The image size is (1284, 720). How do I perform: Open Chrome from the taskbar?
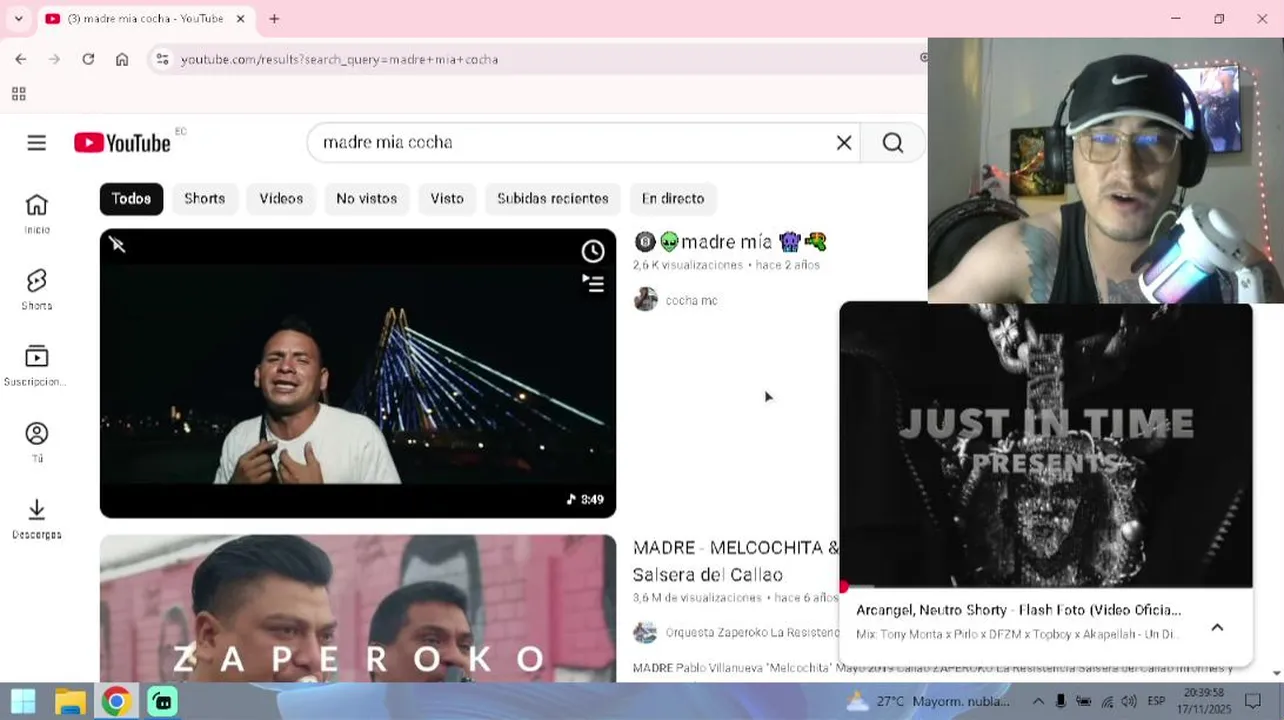click(116, 701)
